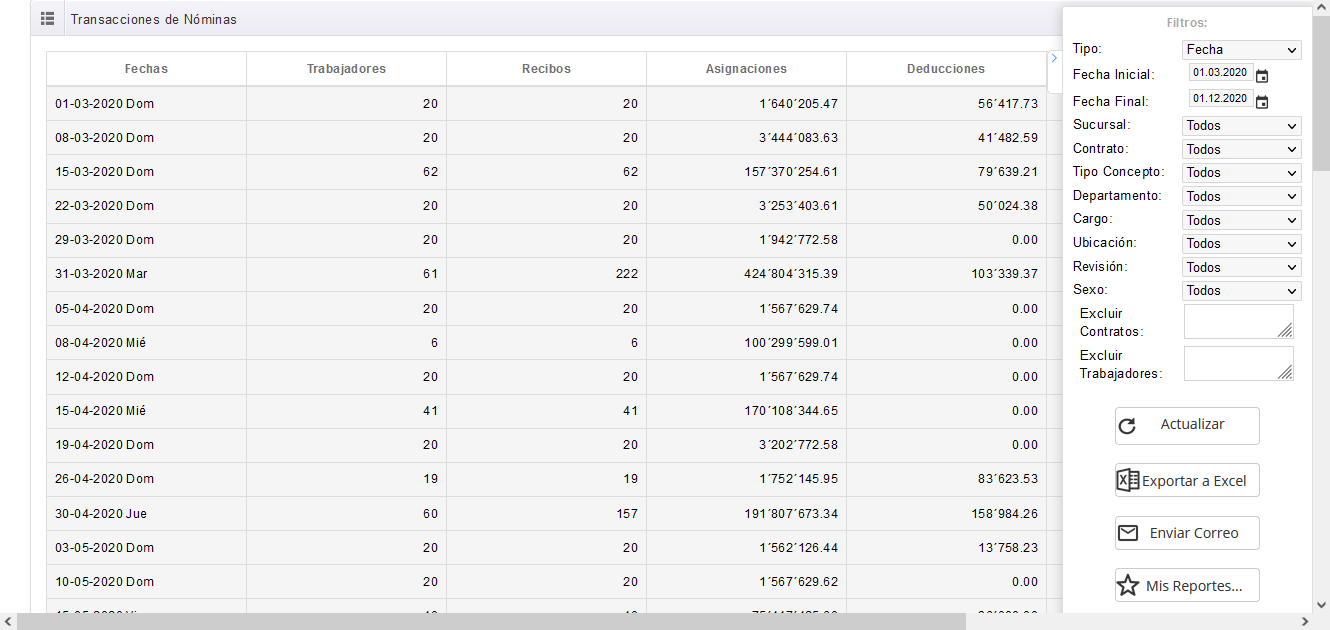Open the Departamento dropdown
1330x630 pixels.
pyautogui.click(x=1241, y=197)
